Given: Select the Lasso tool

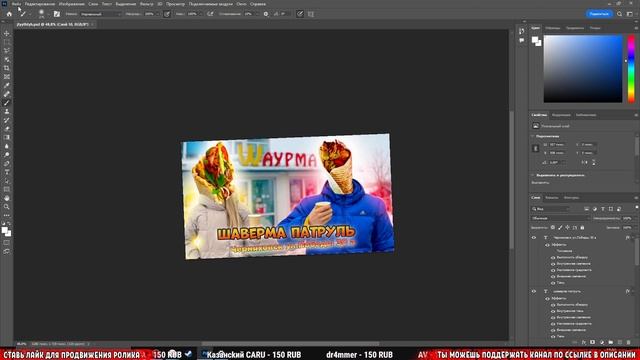Looking at the screenshot, I should pos(7,51).
